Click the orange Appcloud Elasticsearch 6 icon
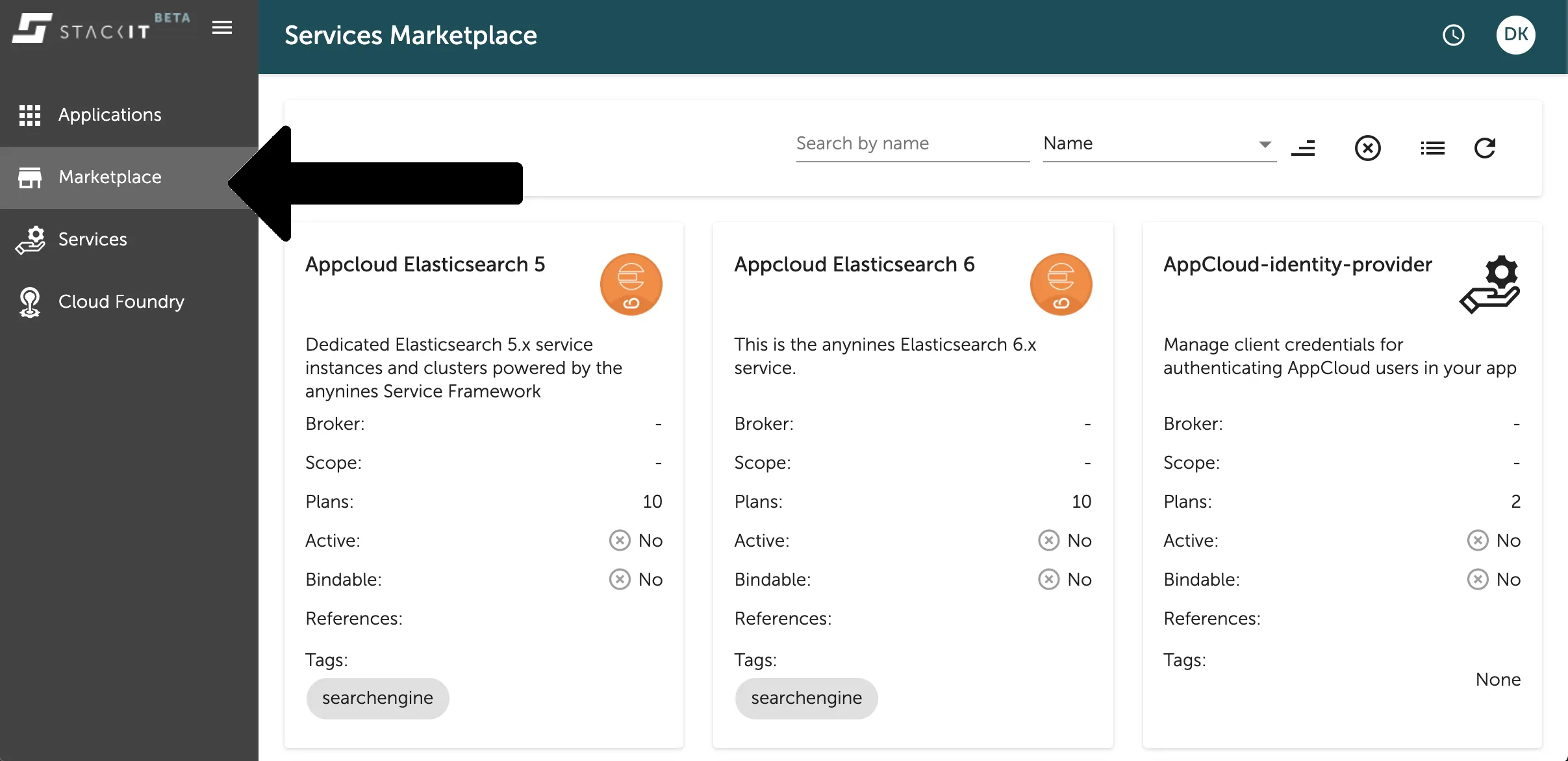 coord(1061,284)
